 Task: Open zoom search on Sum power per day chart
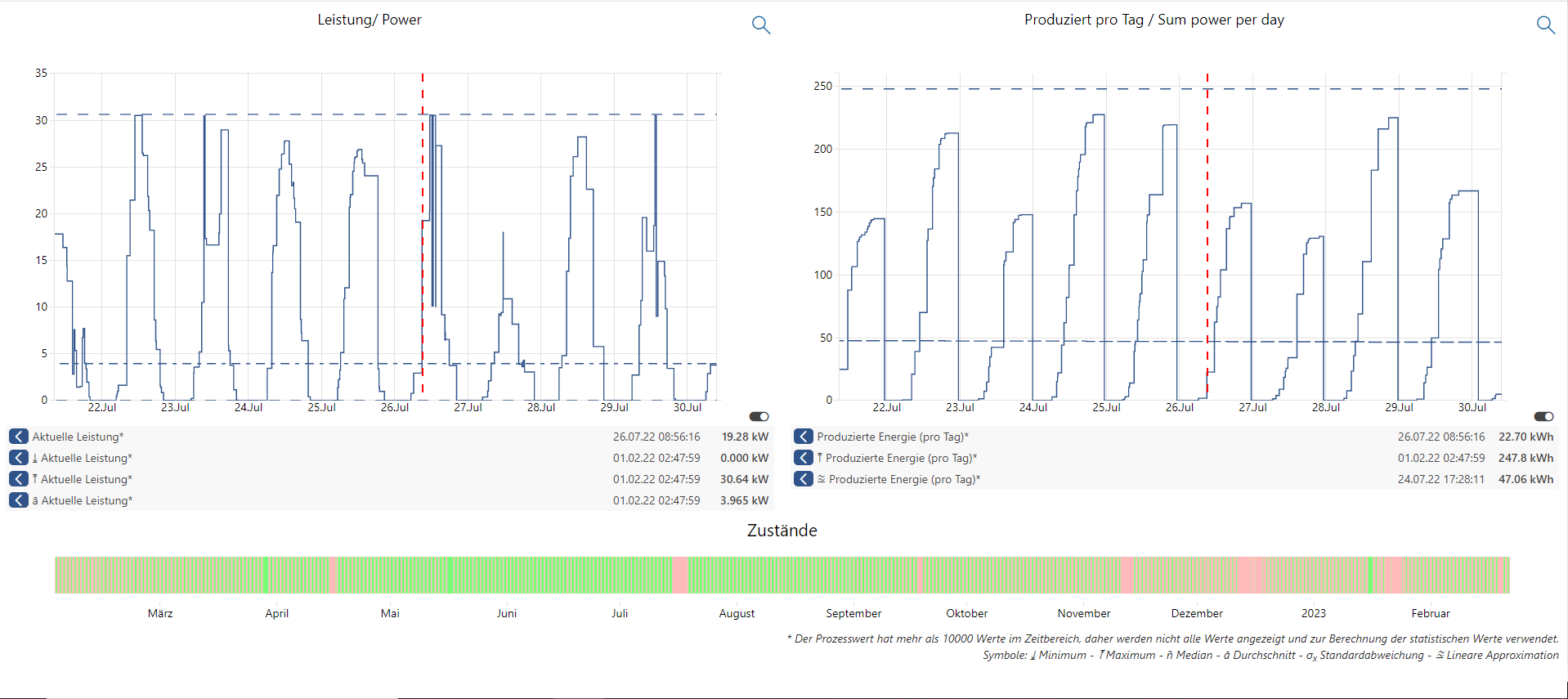pyautogui.click(x=1544, y=25)
